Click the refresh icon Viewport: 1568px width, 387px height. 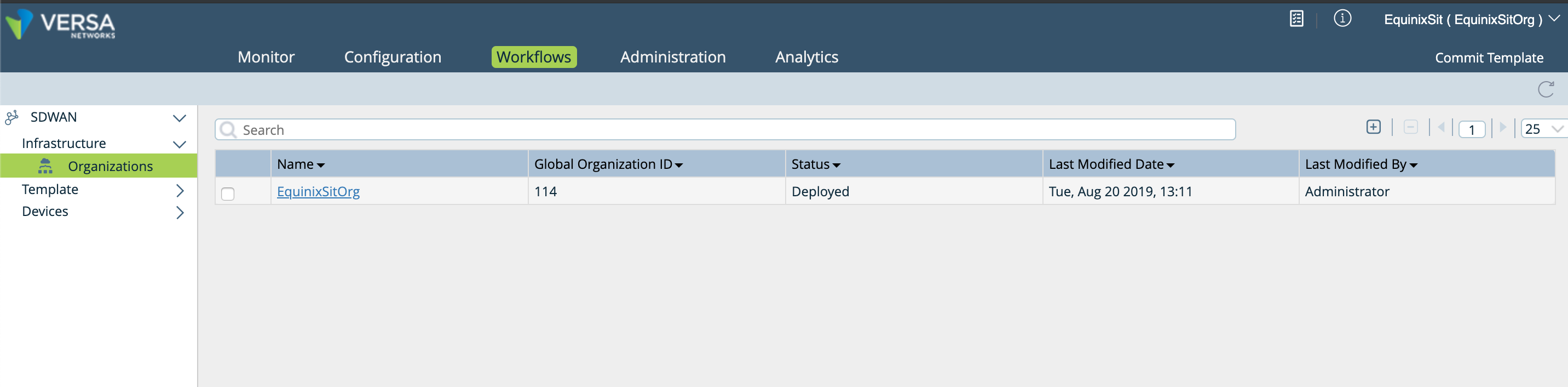[1546, 89]
